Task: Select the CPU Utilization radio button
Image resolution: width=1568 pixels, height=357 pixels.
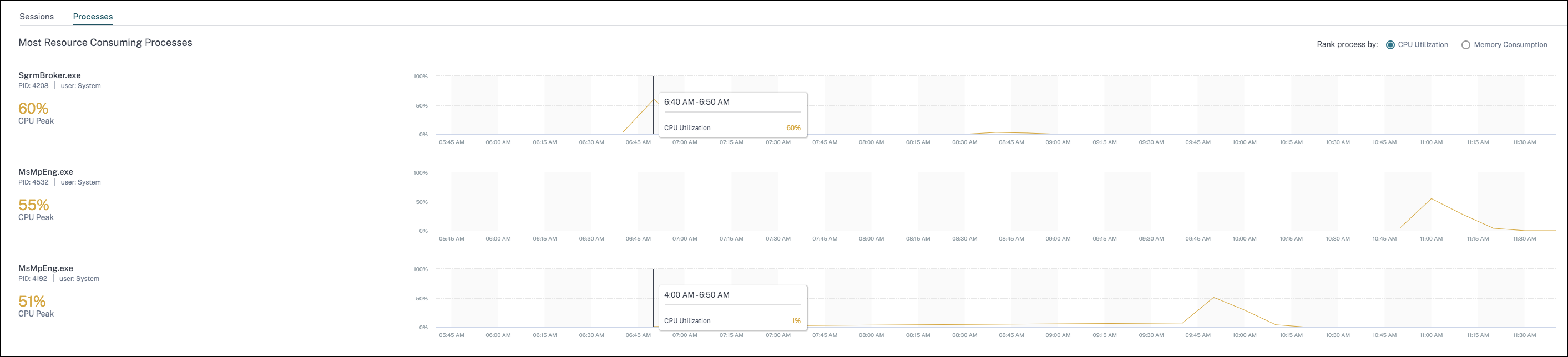Action: (1390, 44)
